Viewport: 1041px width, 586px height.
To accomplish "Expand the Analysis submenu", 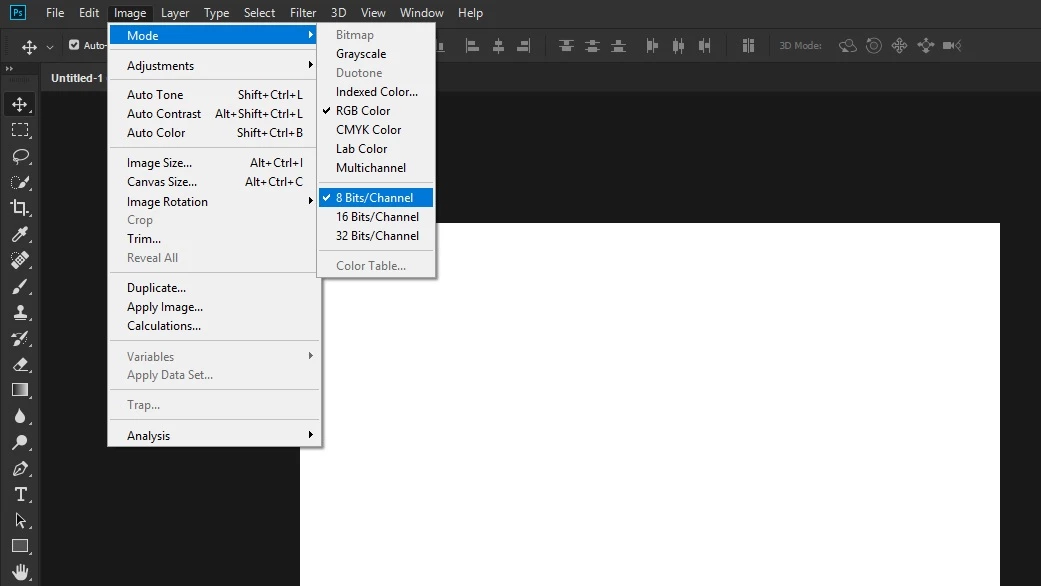I will pos(213,436).
